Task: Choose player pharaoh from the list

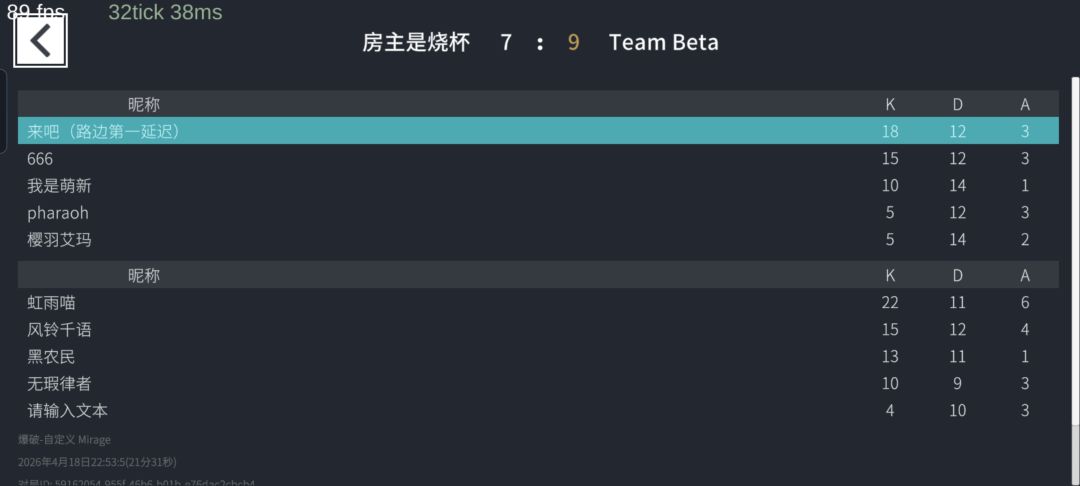Action: pyautogui.click(x=58, y=212)
